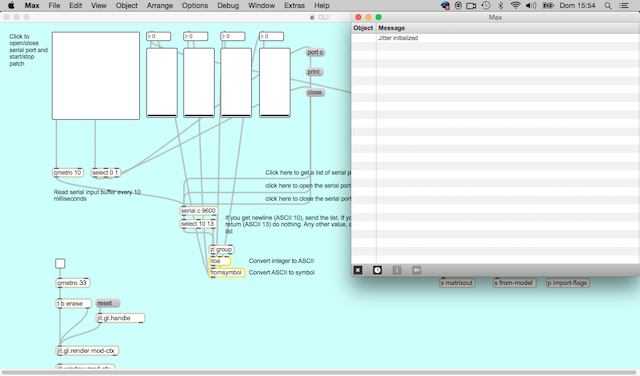Click the 'Convert integer to ASCII' comment
The image size is (640, 376).
click(281, 260)
